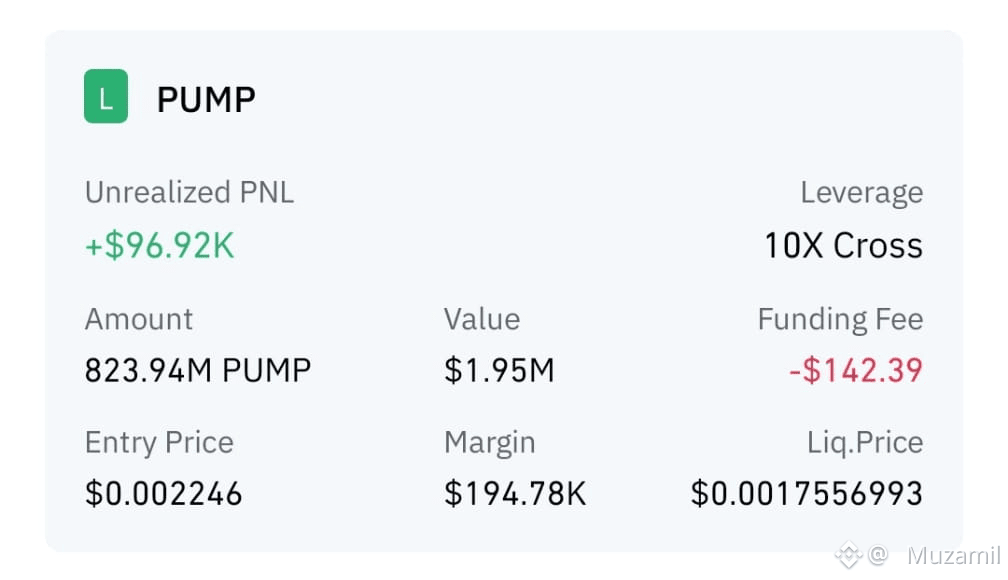Click the Amount label
The height and width of the screenshot is (580, 1008).
tap(139, 319)
